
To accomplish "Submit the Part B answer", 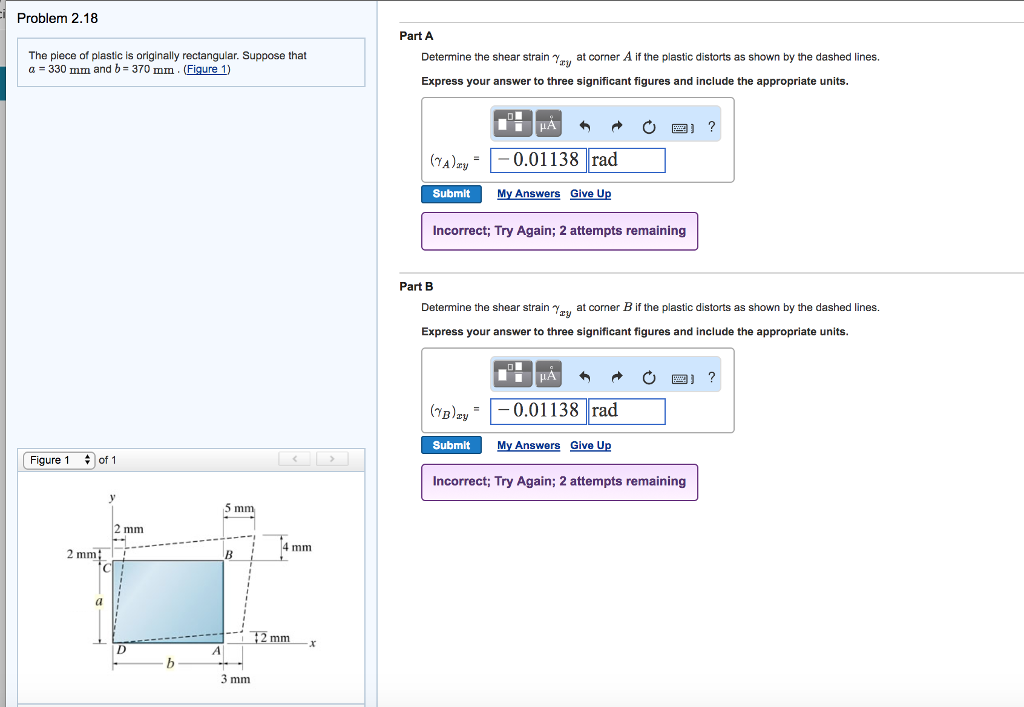I will coord(451,445).
